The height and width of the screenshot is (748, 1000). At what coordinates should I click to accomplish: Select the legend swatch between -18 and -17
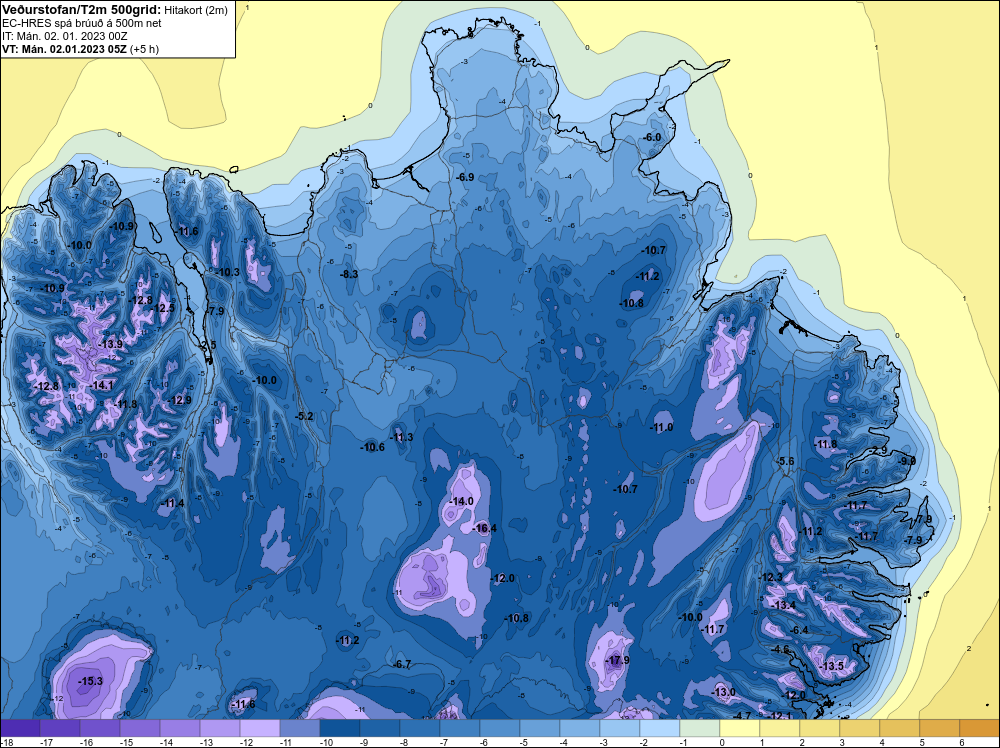(20, 728)
